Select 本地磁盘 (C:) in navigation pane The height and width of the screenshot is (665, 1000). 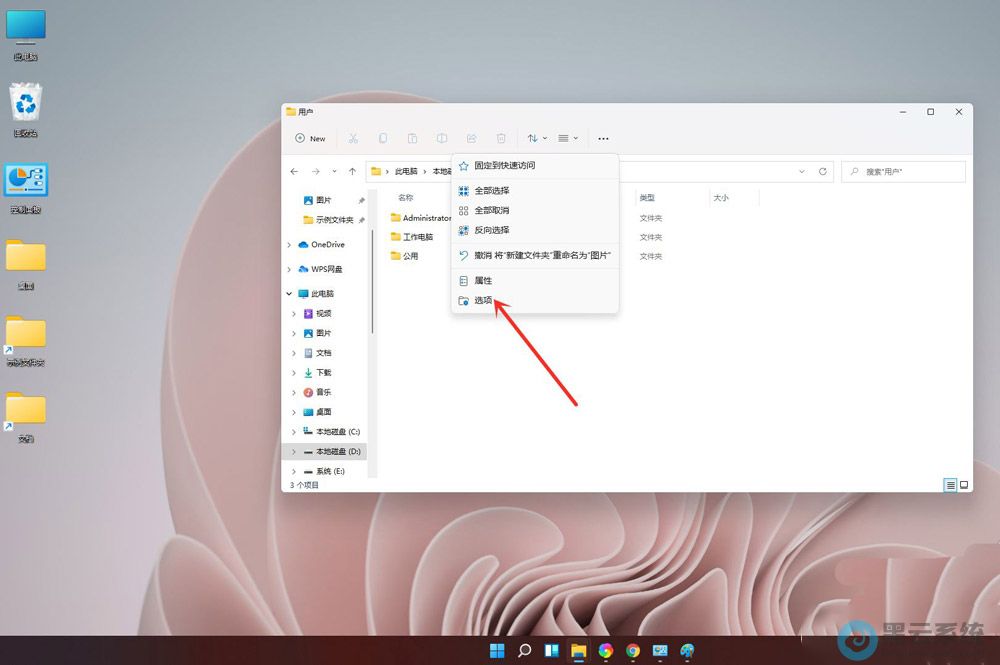pyautogui.click(x=337, y=432)
